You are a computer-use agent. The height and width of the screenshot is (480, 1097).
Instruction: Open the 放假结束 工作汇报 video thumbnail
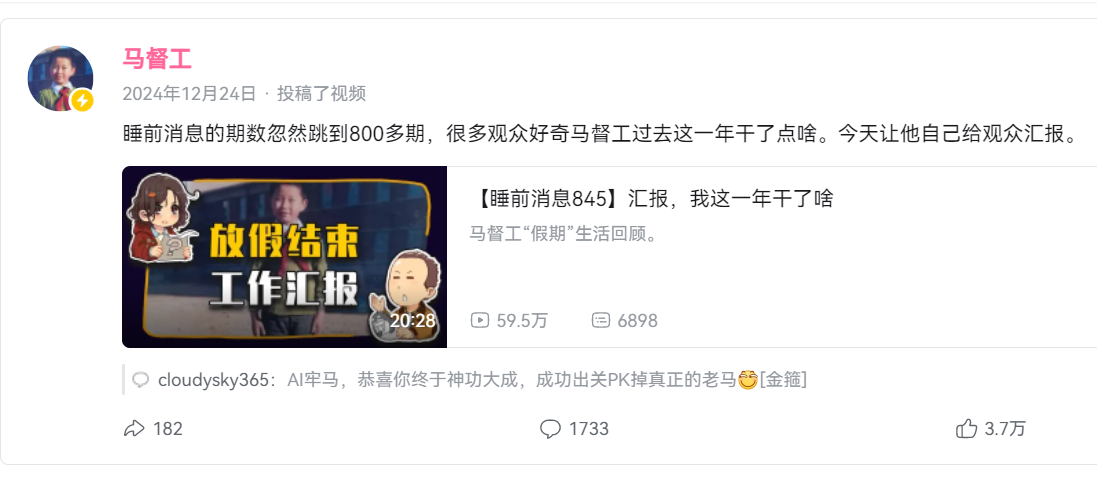coord(284,257)
